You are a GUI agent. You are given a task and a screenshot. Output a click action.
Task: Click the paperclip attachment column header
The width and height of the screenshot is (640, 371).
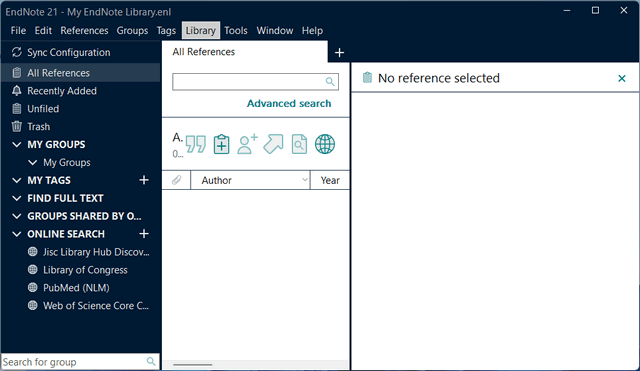(176, 180)
